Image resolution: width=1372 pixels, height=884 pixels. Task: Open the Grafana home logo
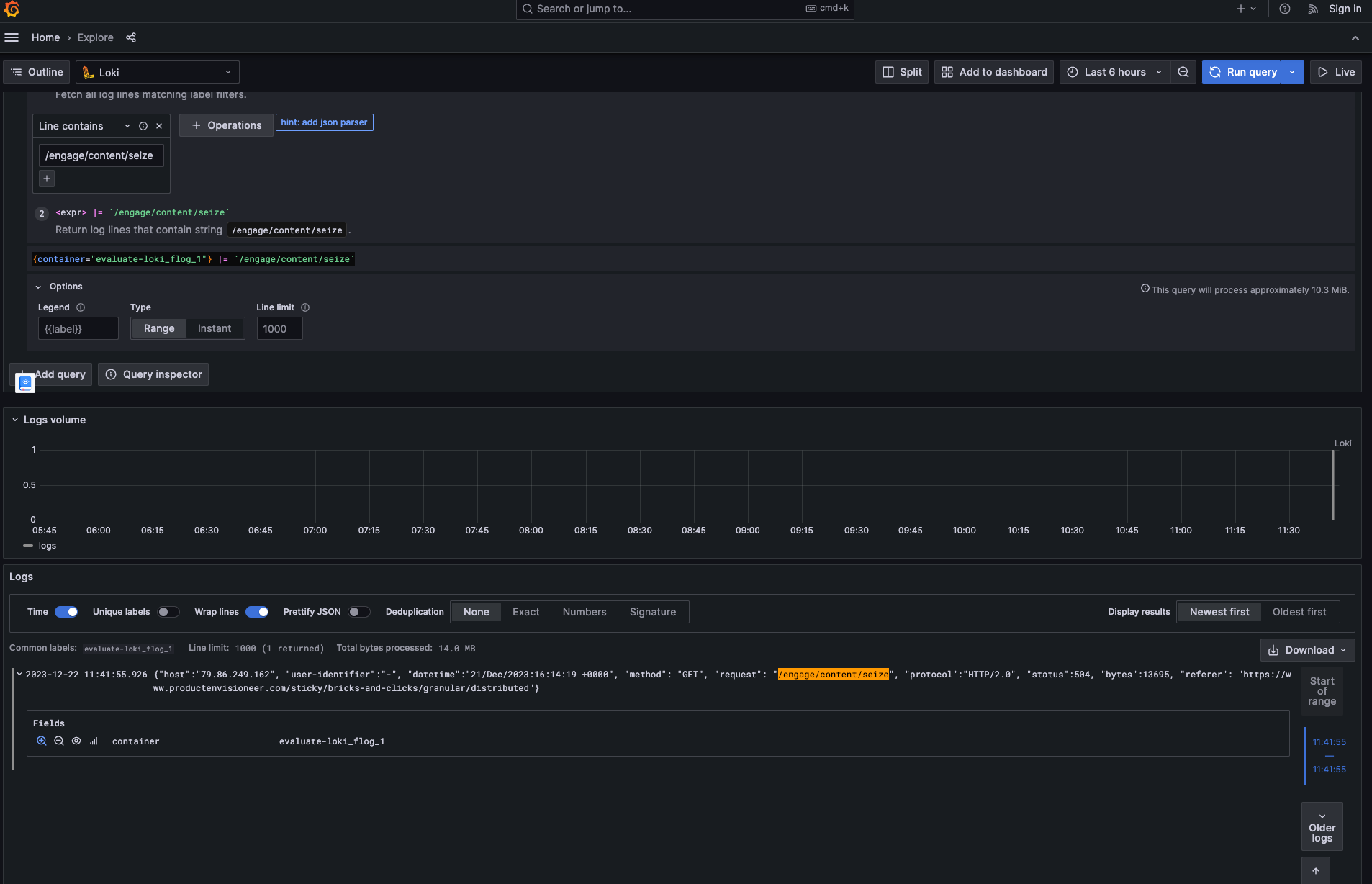[x=12, y=9]
